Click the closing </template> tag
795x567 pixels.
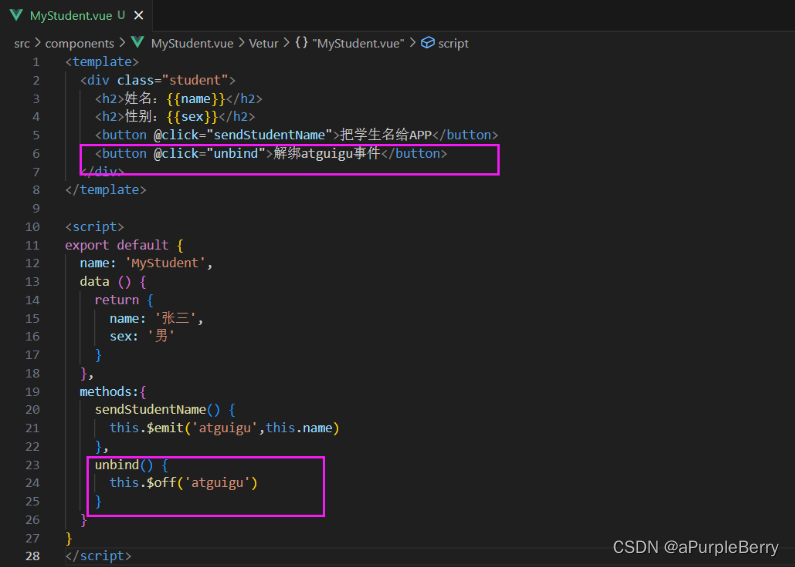pos(105,190)
